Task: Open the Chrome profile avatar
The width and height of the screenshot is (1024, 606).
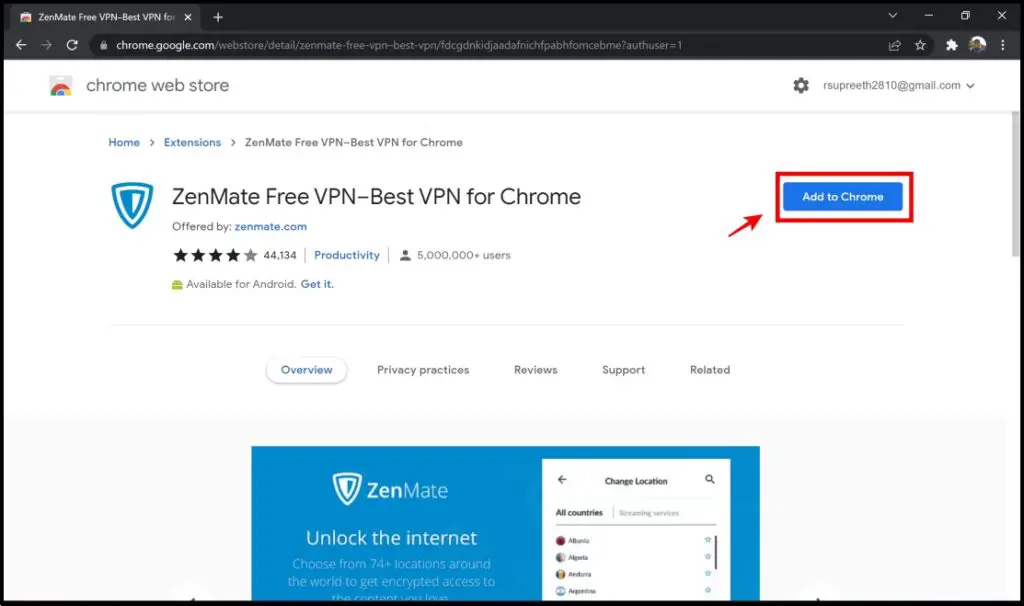Action: pyautogui.click(x=977, y=44)
